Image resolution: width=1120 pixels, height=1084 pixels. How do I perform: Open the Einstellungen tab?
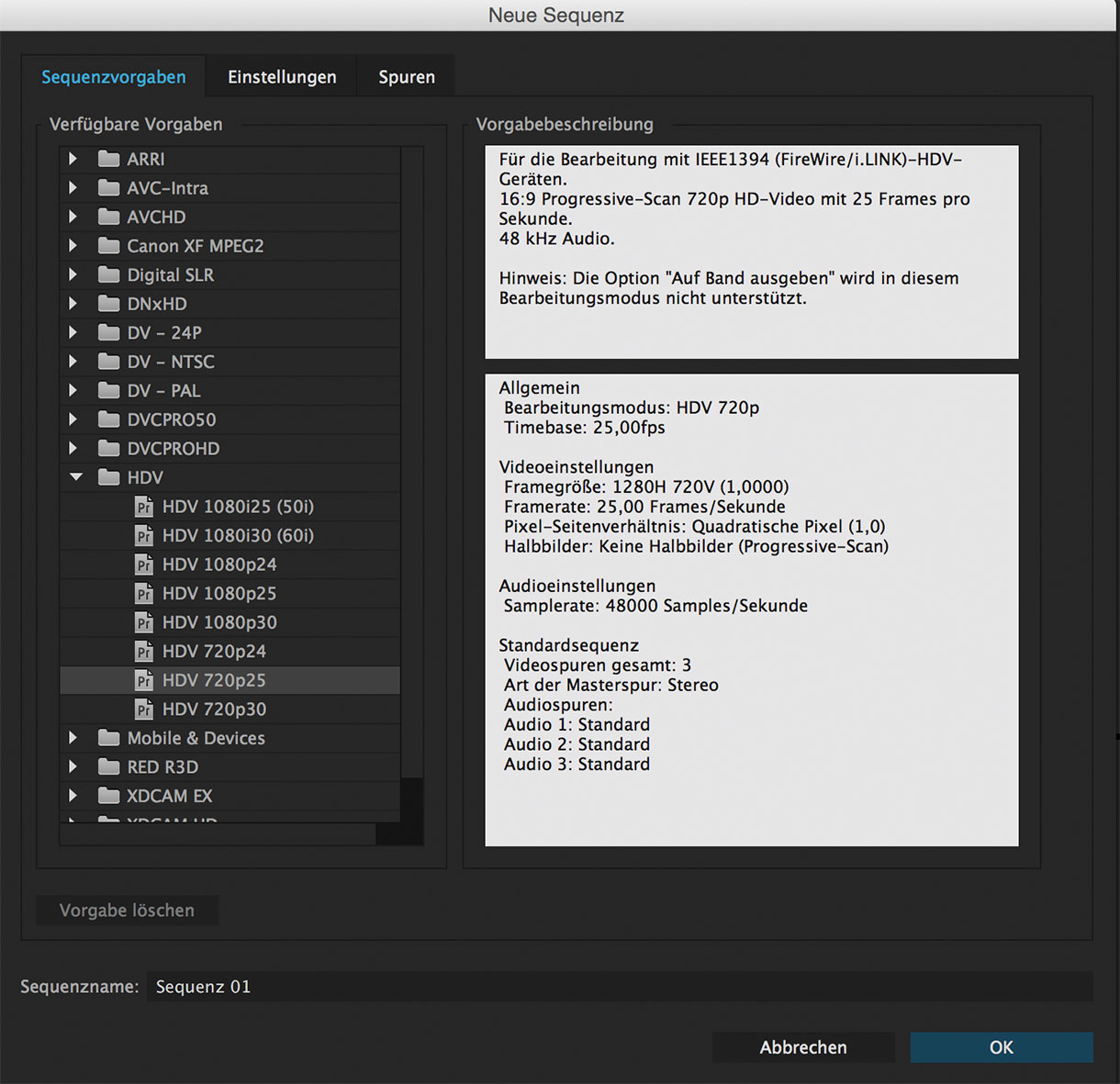(282, 77)
